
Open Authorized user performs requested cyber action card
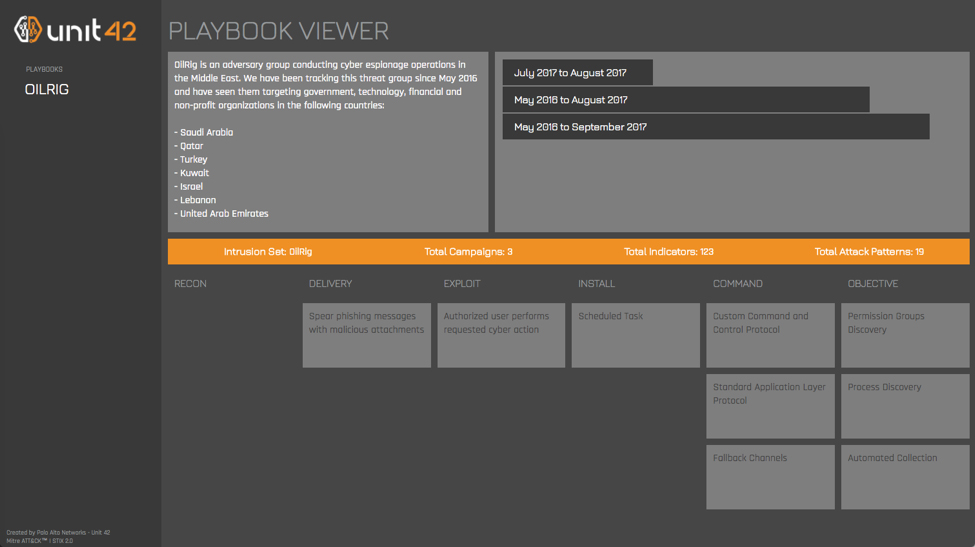501,335
